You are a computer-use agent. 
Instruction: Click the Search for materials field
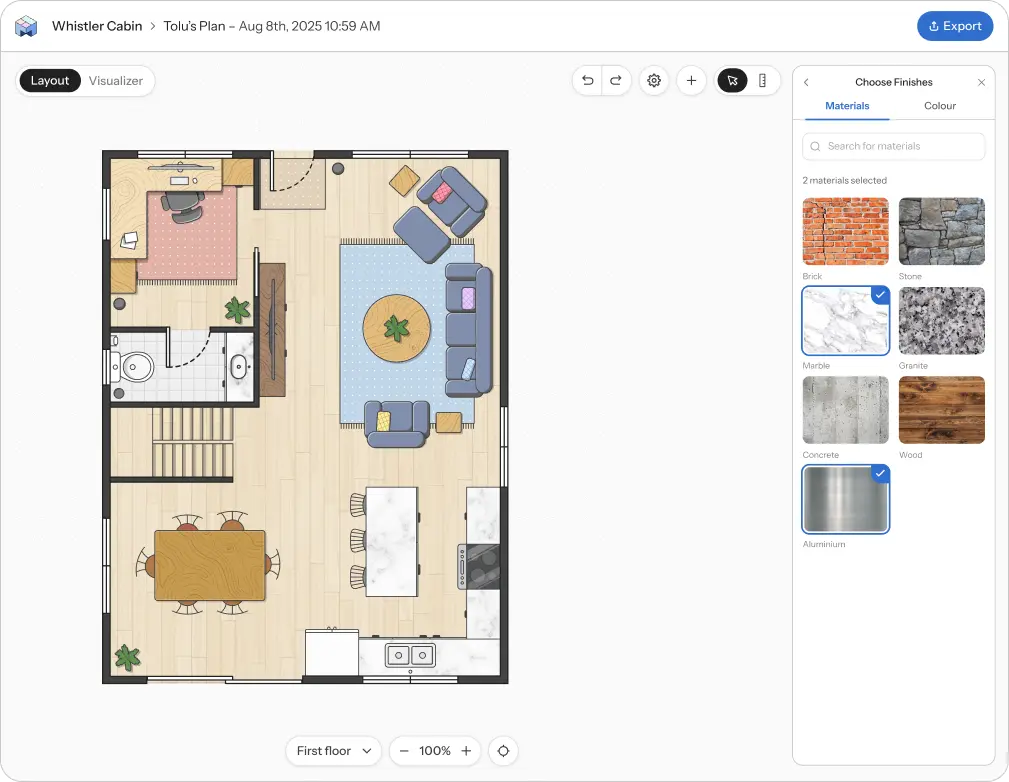[893, 146]
